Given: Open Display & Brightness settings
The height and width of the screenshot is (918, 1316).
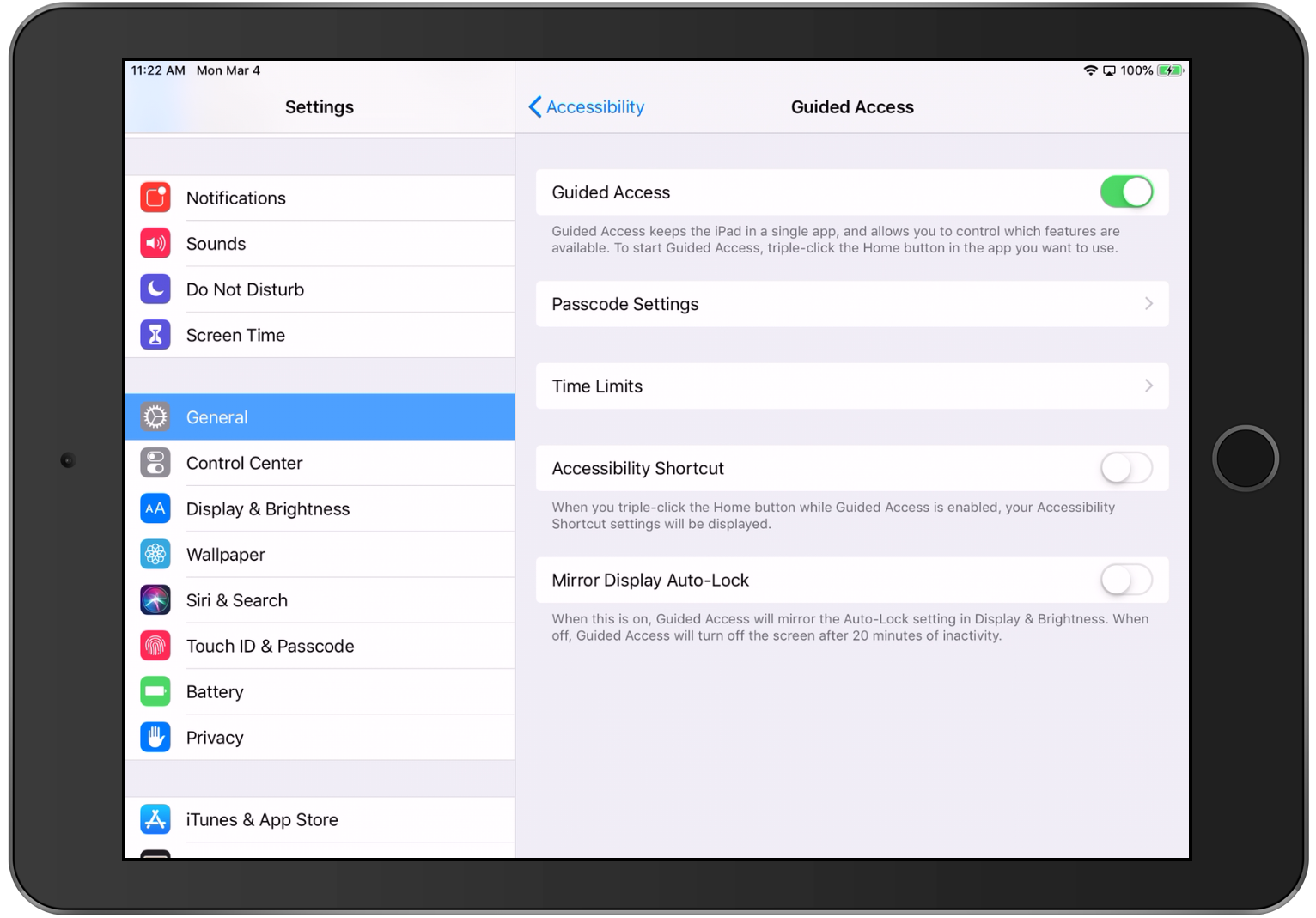Looking at the screenshot, I should point(320,508).
